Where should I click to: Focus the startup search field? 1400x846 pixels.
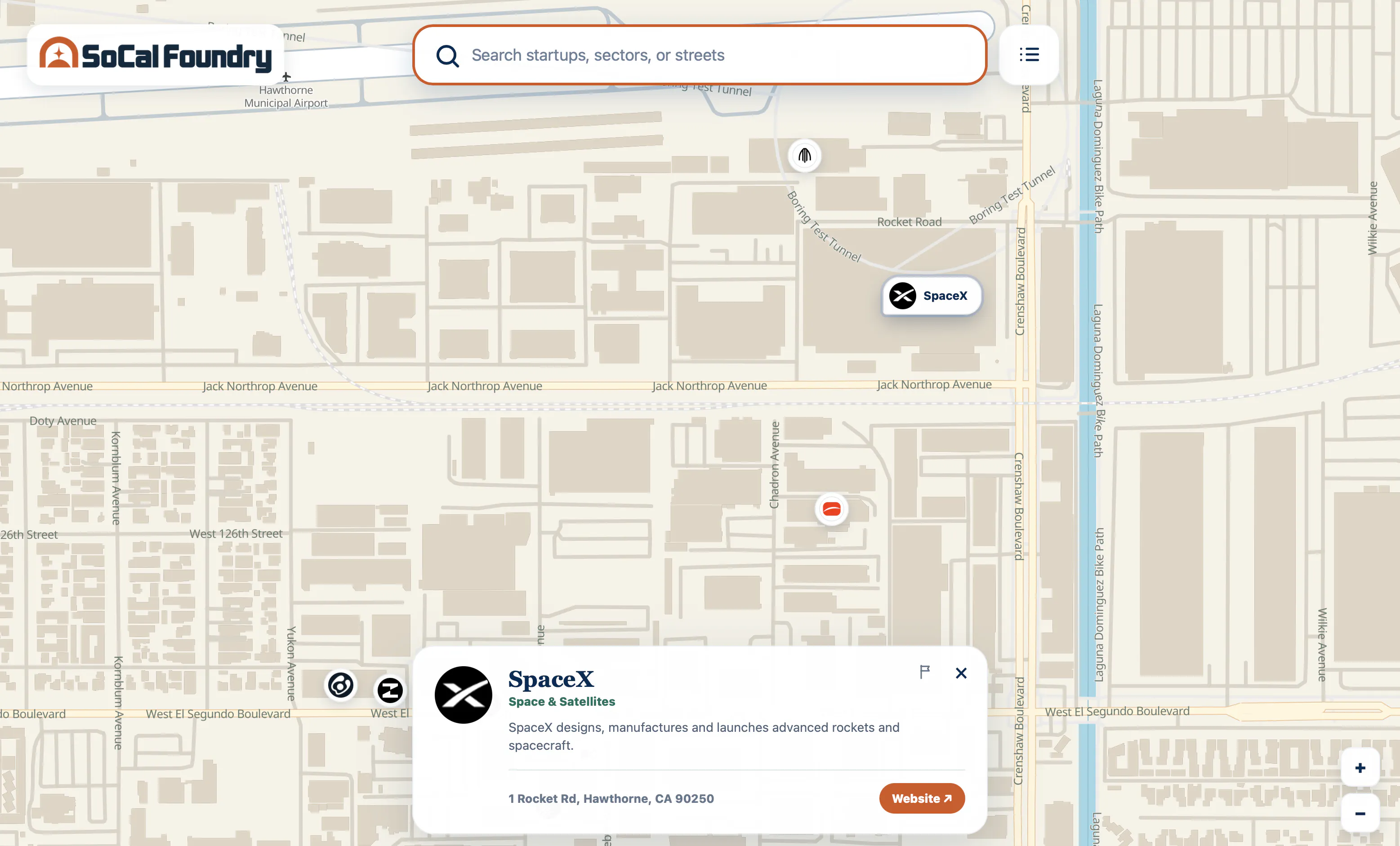click(x=700, y=55)
